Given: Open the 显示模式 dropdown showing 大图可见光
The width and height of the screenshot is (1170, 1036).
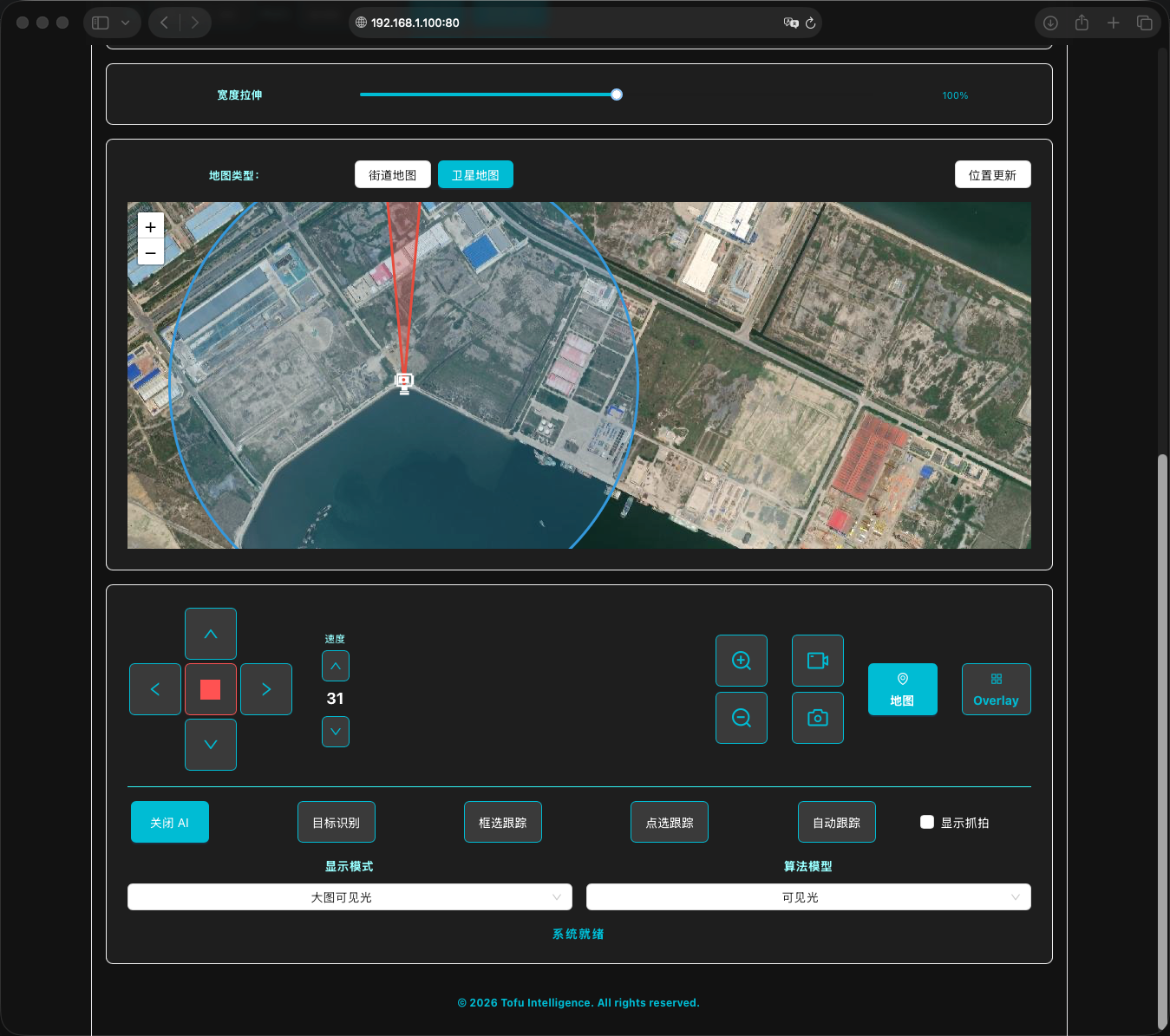Looking at the screenshot, I should pos(350,897).
